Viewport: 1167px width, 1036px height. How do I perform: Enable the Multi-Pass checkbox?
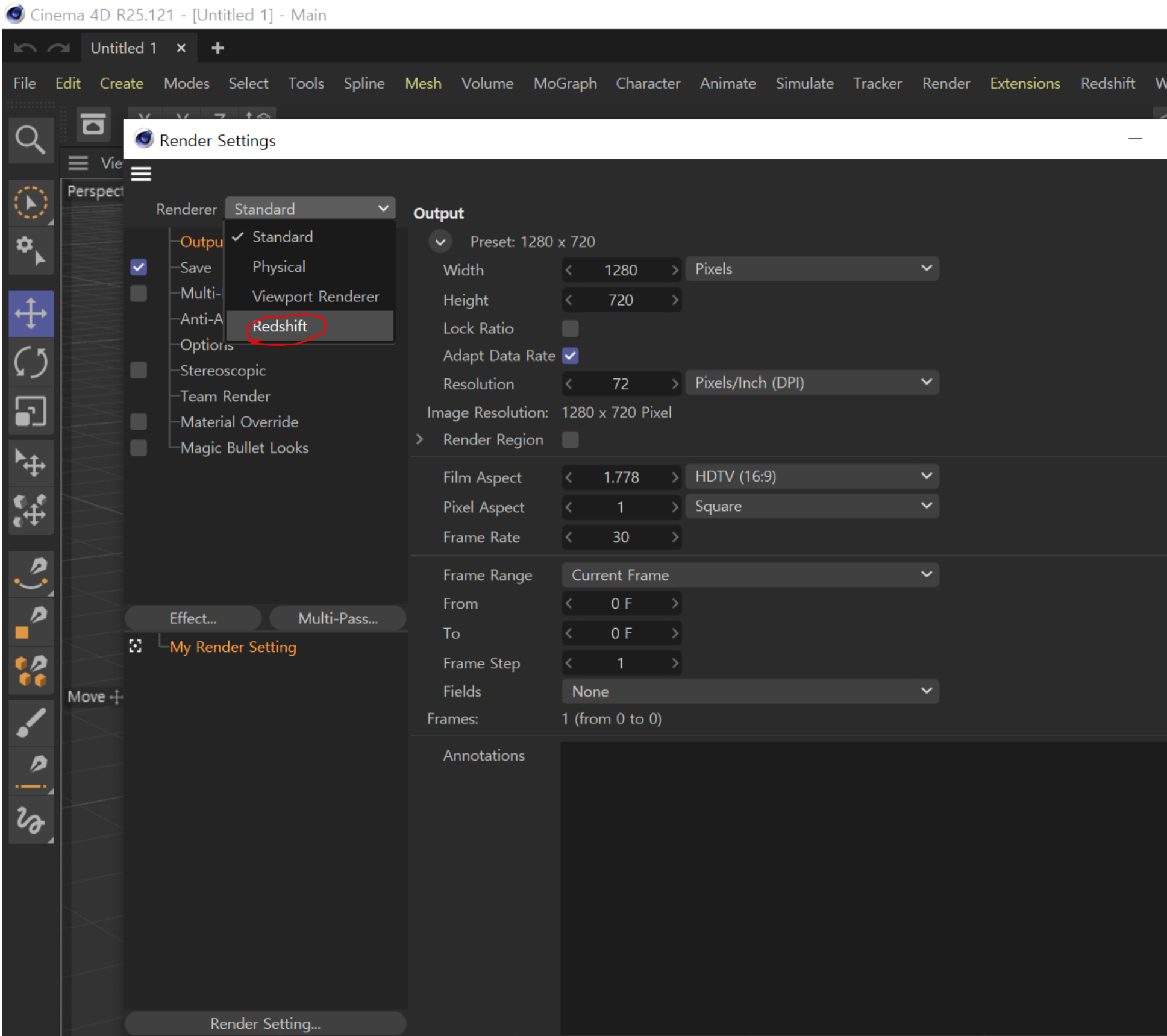pos(139,293)
